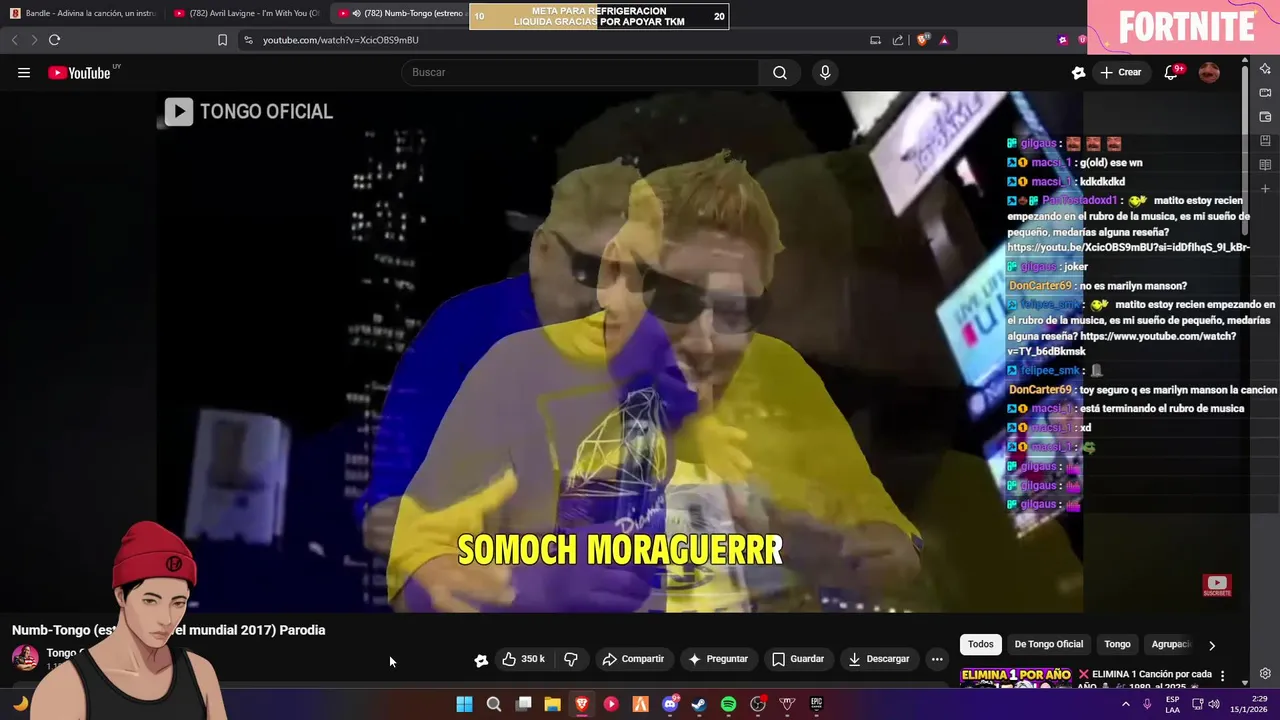The height and width of the screenshot is (720, 1280).
Task: Click the Buscar search input field
Action: (x=580, y=72)
